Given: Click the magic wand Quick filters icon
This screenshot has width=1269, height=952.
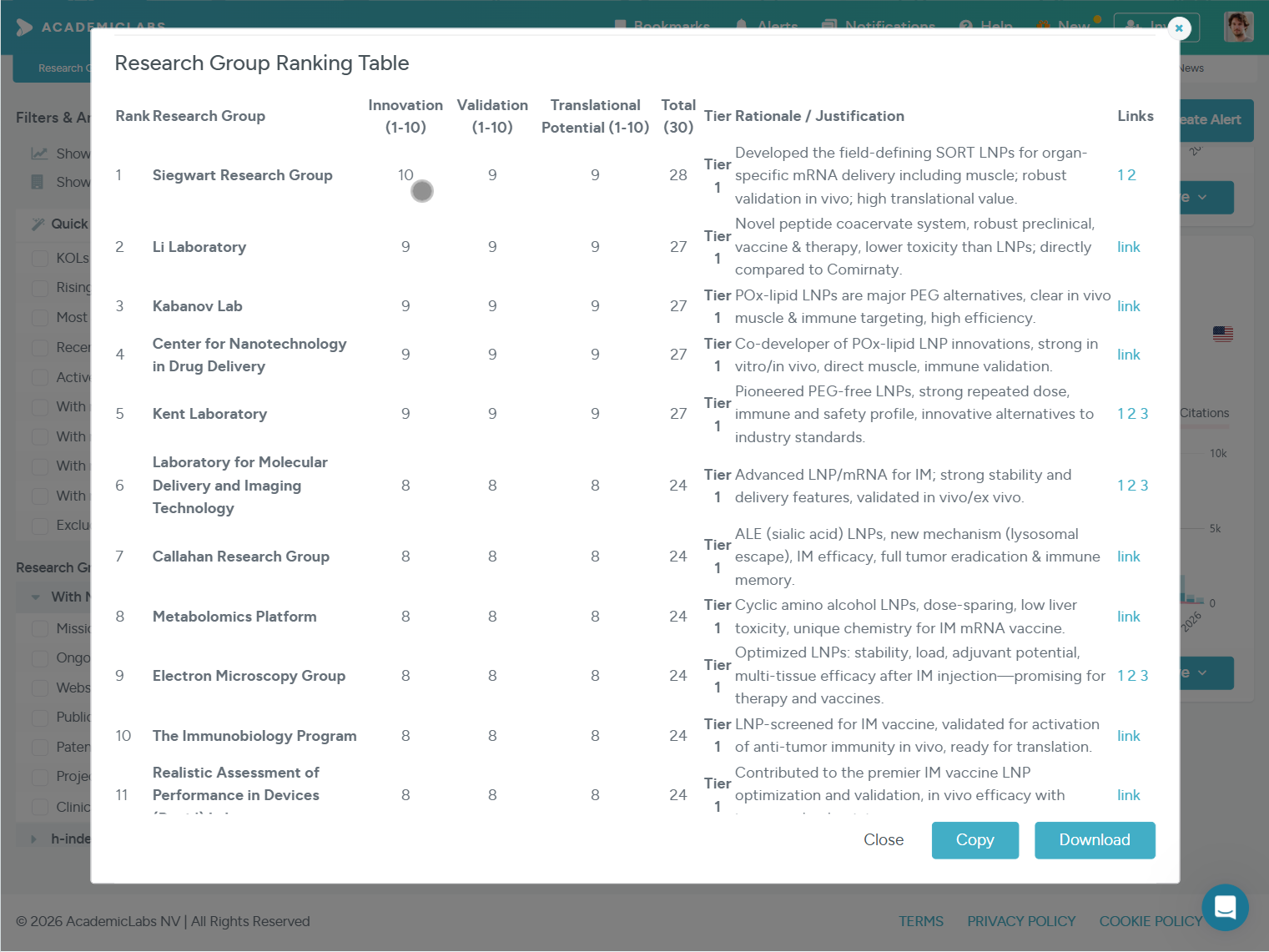Looking at the screenshot, I should (x=38, y=224).
